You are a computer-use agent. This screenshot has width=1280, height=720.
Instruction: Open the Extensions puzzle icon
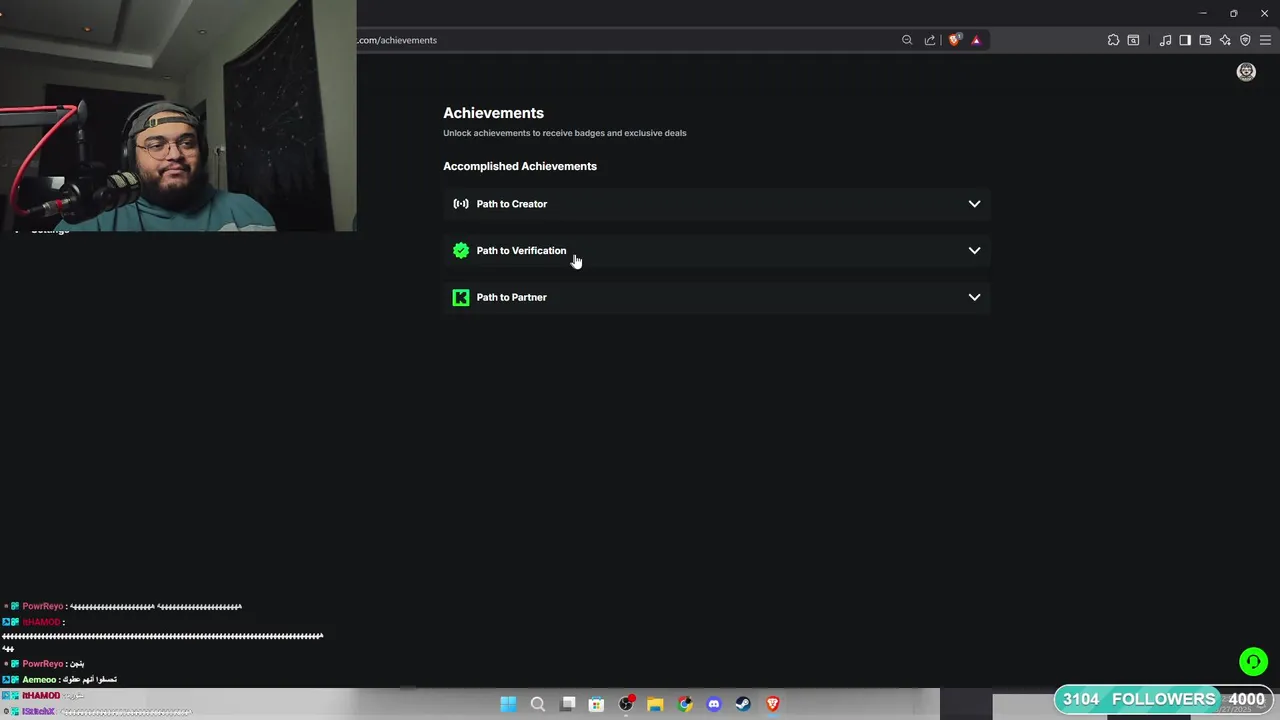tap(1113, 40)
